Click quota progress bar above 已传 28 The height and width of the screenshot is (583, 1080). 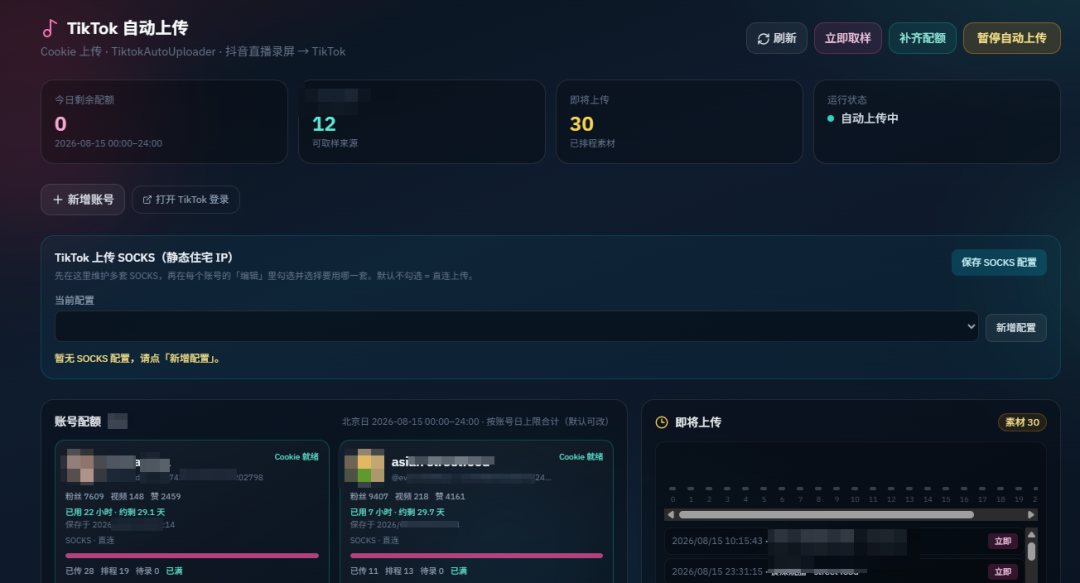pos(192,555)
